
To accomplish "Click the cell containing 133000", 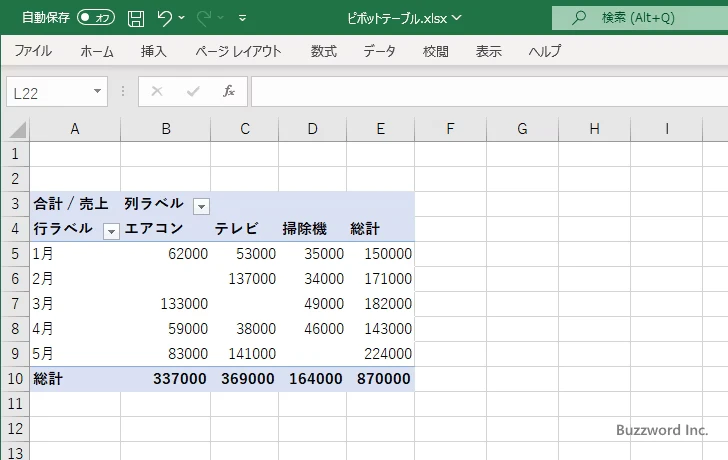I will pyautogui.click(x=165, y=304).
